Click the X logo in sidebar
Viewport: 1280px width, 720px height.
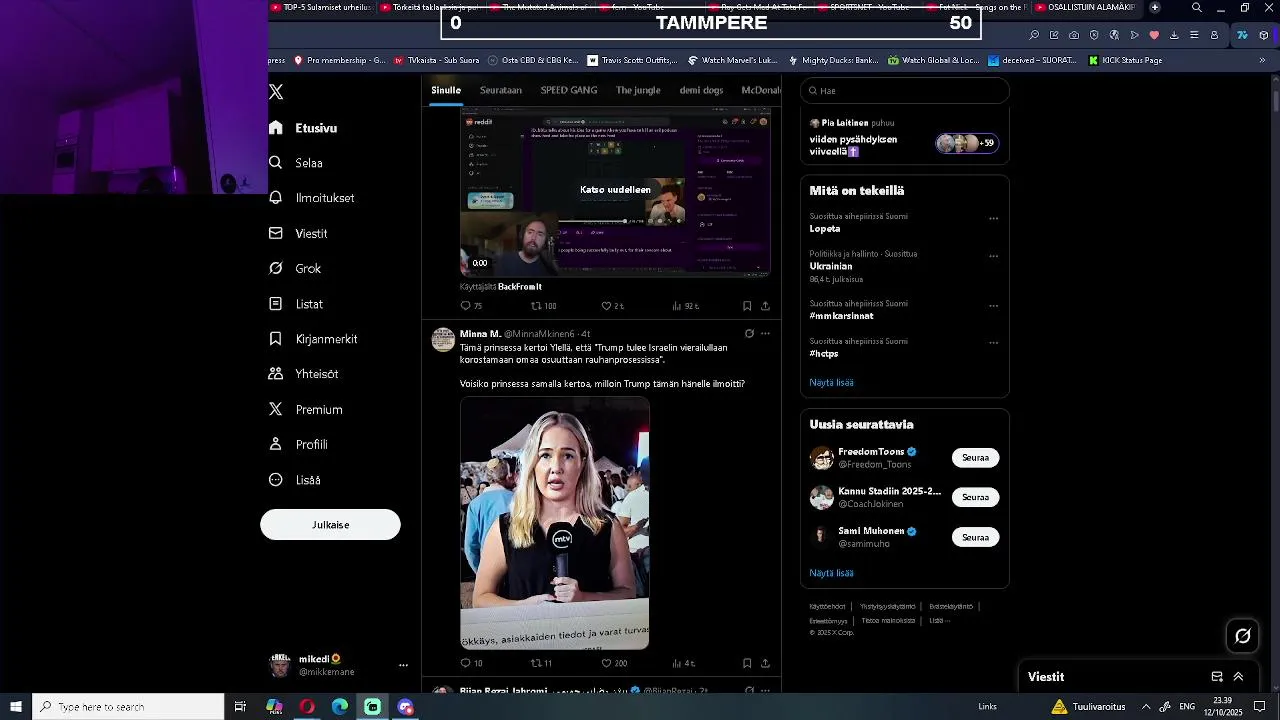pos(276,92)
